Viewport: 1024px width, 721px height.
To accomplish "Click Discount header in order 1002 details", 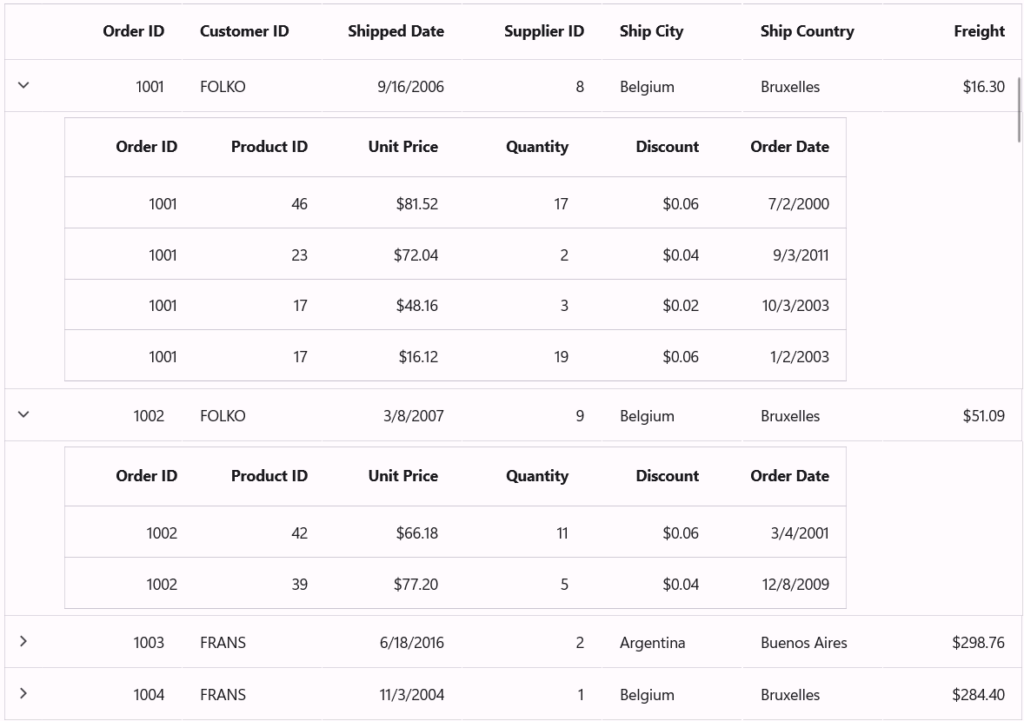I will point(667,476).
